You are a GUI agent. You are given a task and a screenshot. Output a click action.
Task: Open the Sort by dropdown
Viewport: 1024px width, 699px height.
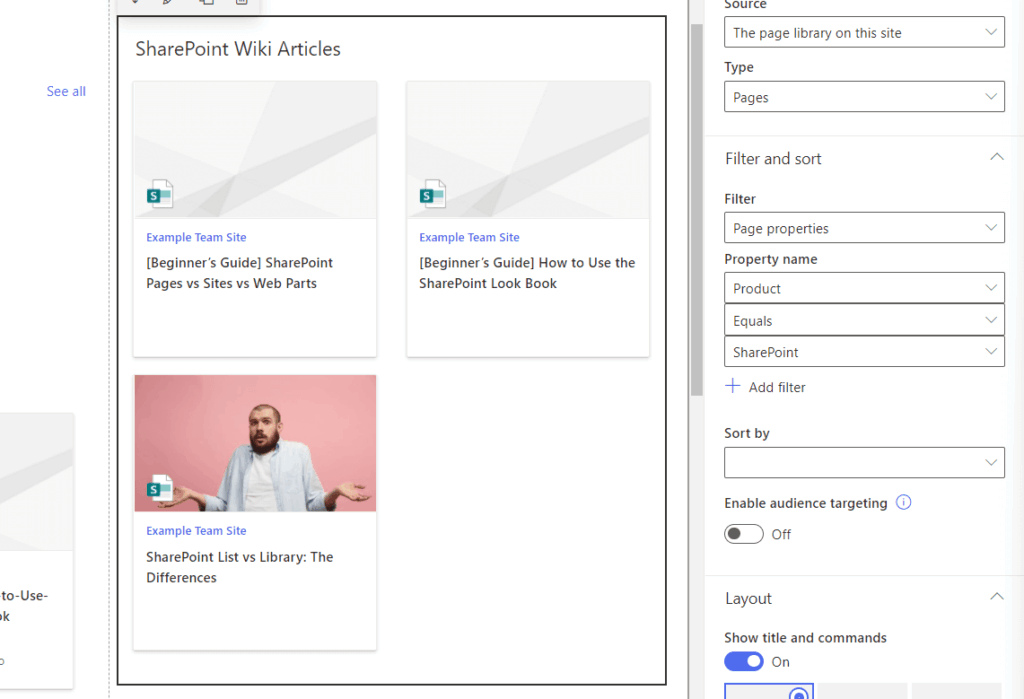pos(864,463)
